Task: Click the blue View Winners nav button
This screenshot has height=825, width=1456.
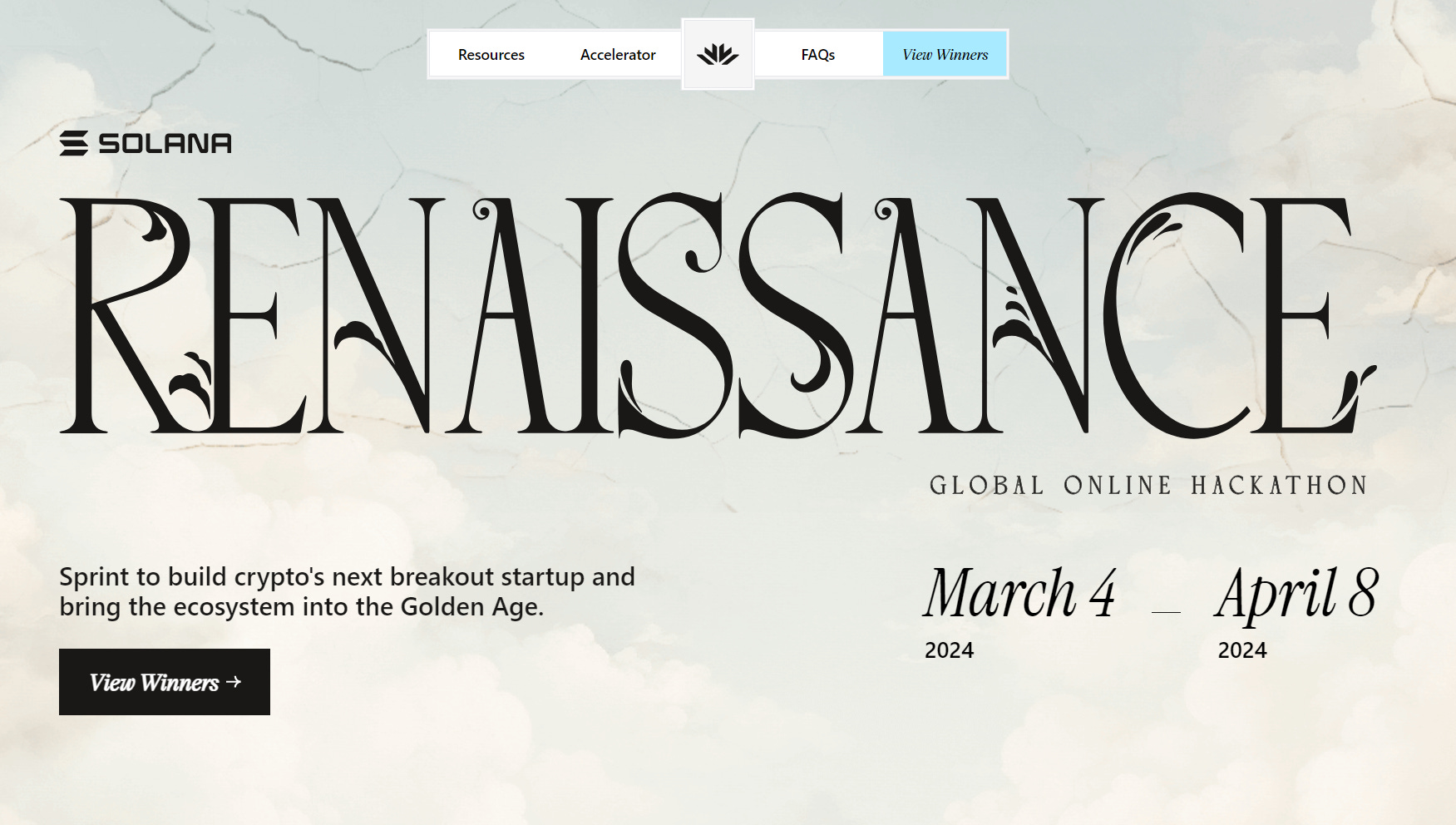Action: [x=945, y=55]
